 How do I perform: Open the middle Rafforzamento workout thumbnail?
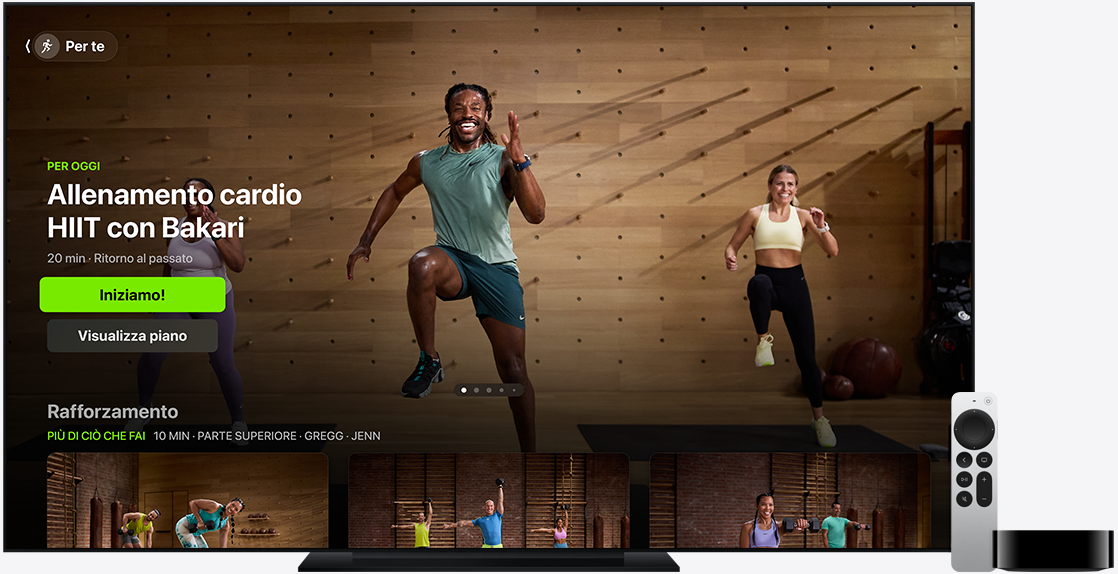click(x=488, y=500)
